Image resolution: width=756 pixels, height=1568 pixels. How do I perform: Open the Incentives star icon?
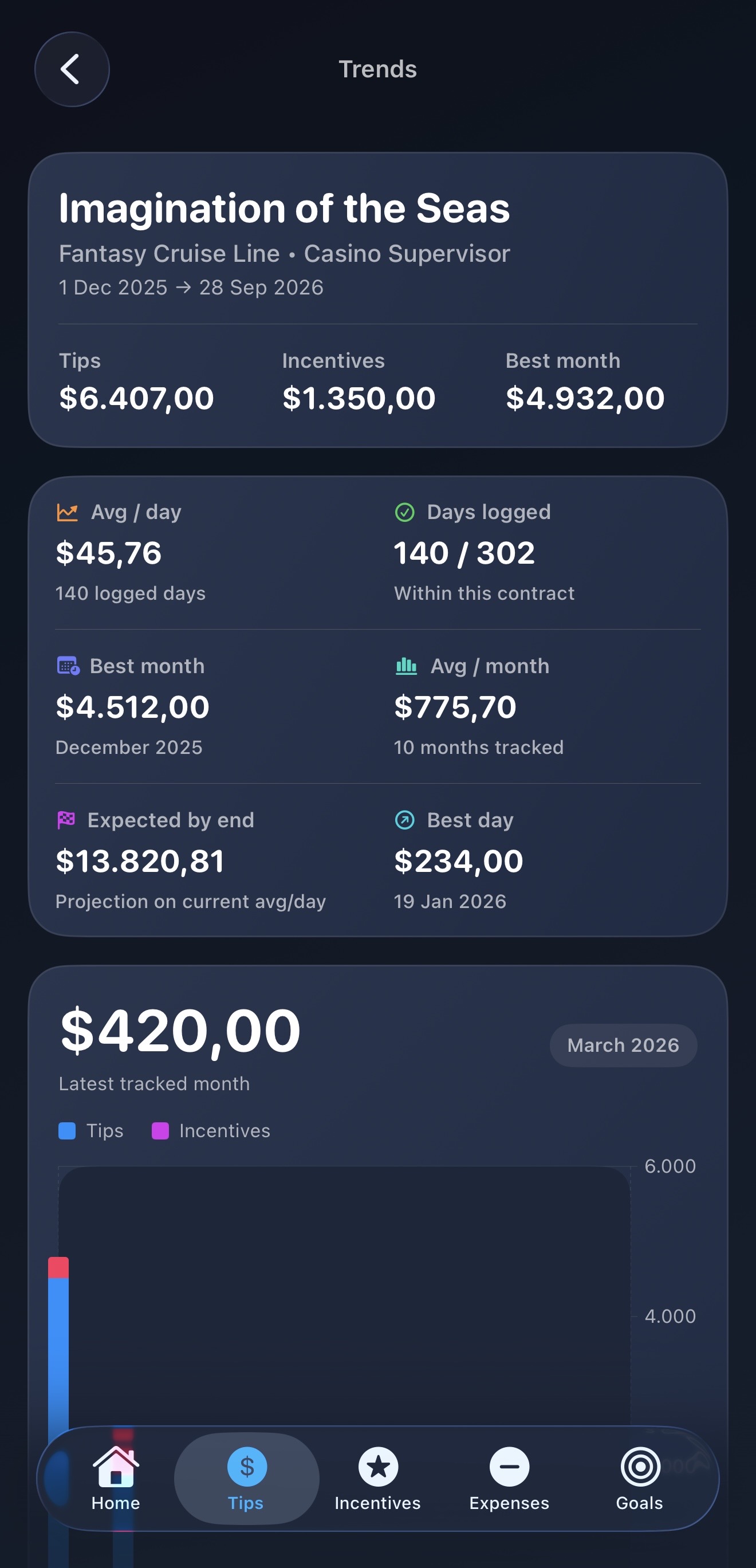tap(378, 1467)
